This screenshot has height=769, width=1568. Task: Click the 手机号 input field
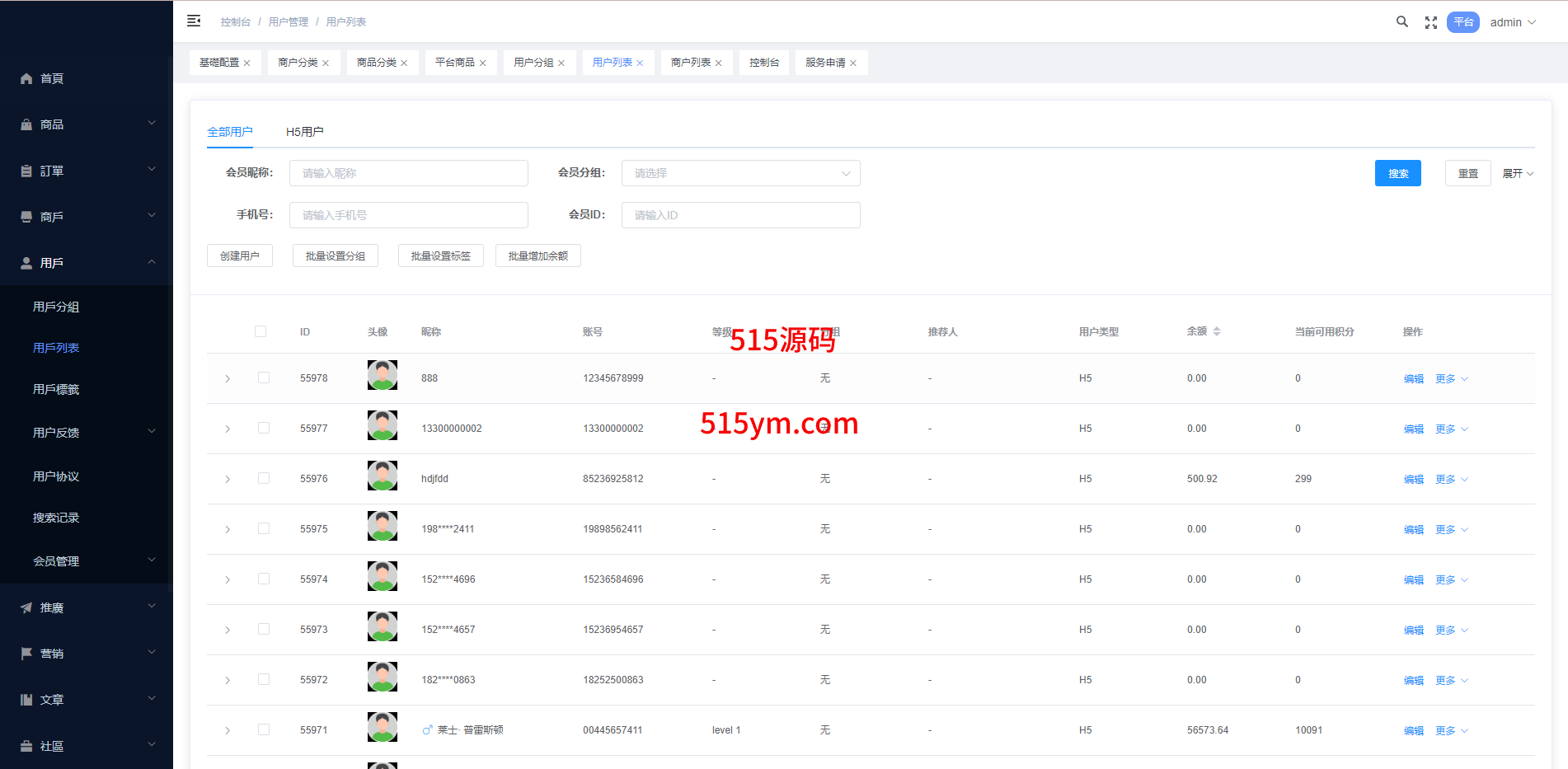click(408, 215)
